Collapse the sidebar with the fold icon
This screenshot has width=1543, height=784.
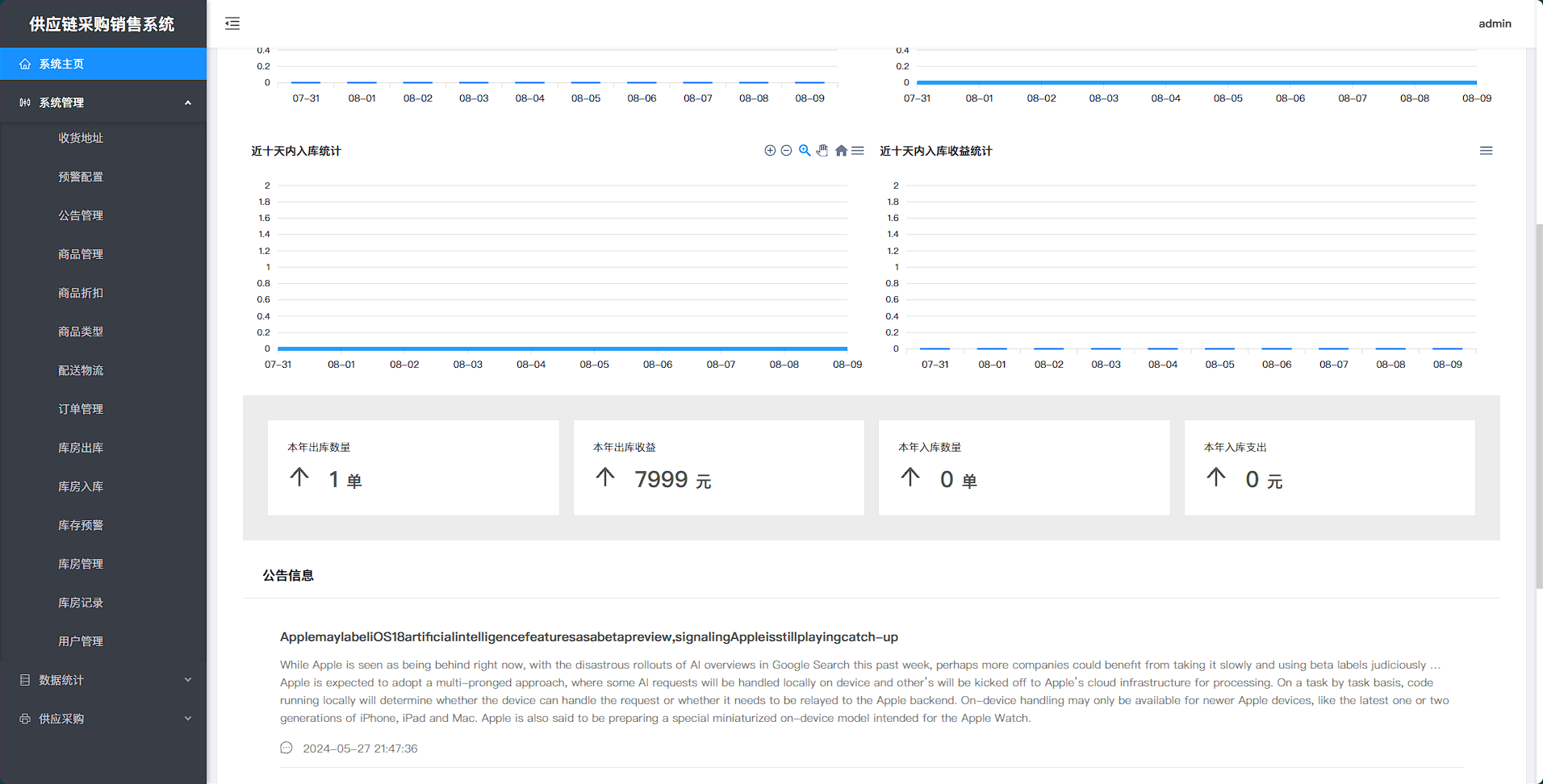(232, 23)
